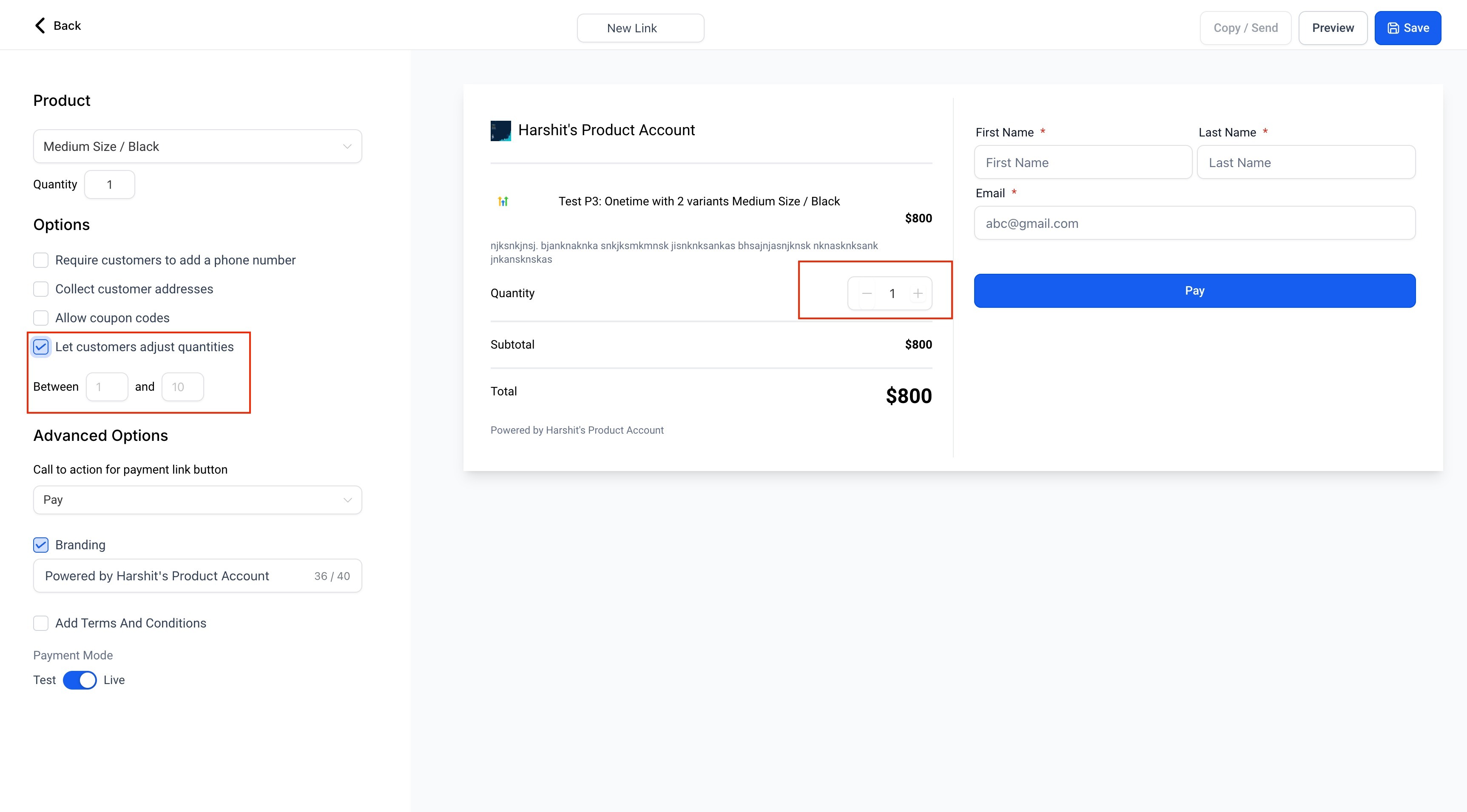The width and height of the screenshot is (1467, 812).
Task: Check Collect customer addresses
Action: (x=41, y=289)
